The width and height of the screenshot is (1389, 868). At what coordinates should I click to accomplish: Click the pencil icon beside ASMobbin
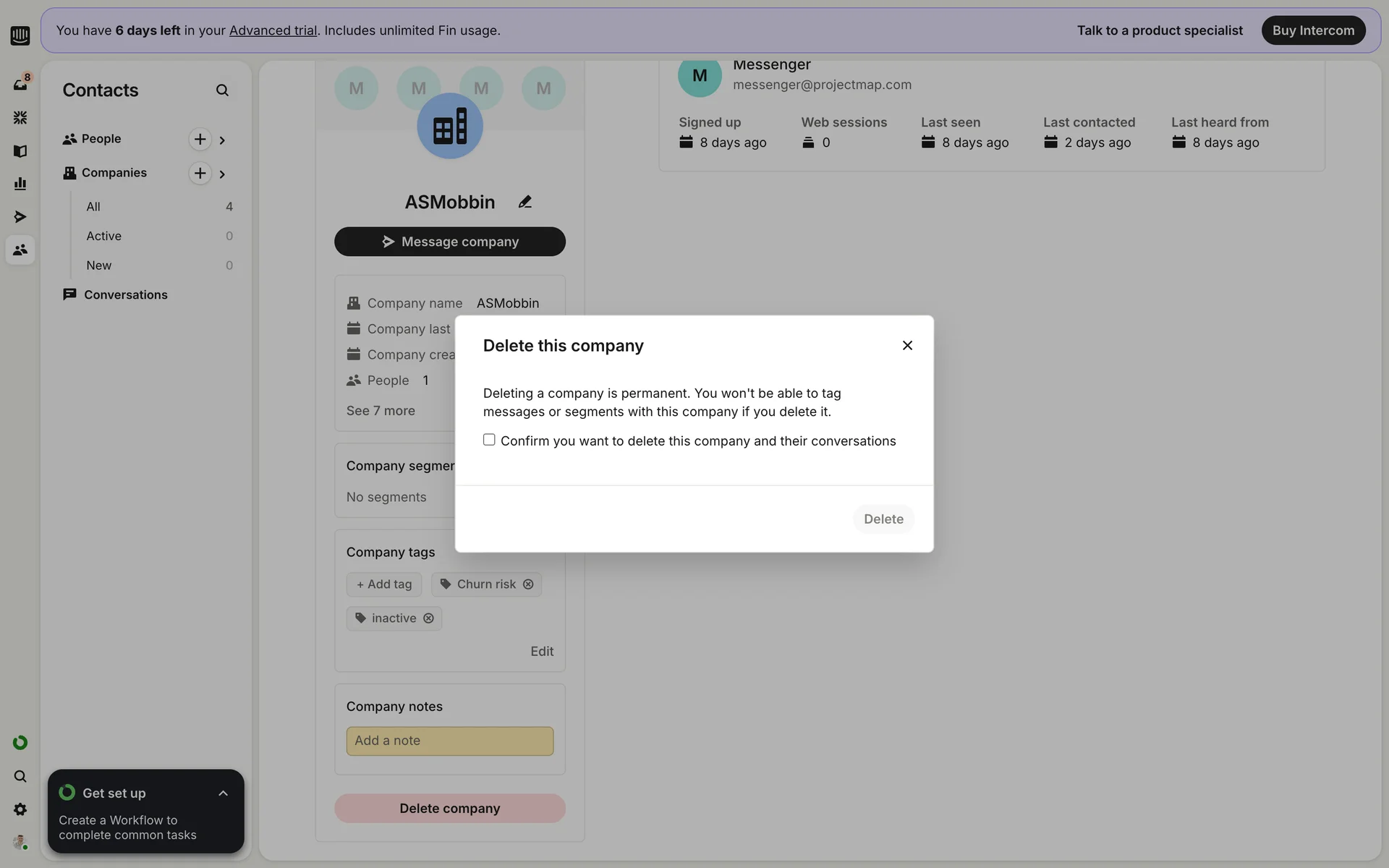(x=525, y=202)
